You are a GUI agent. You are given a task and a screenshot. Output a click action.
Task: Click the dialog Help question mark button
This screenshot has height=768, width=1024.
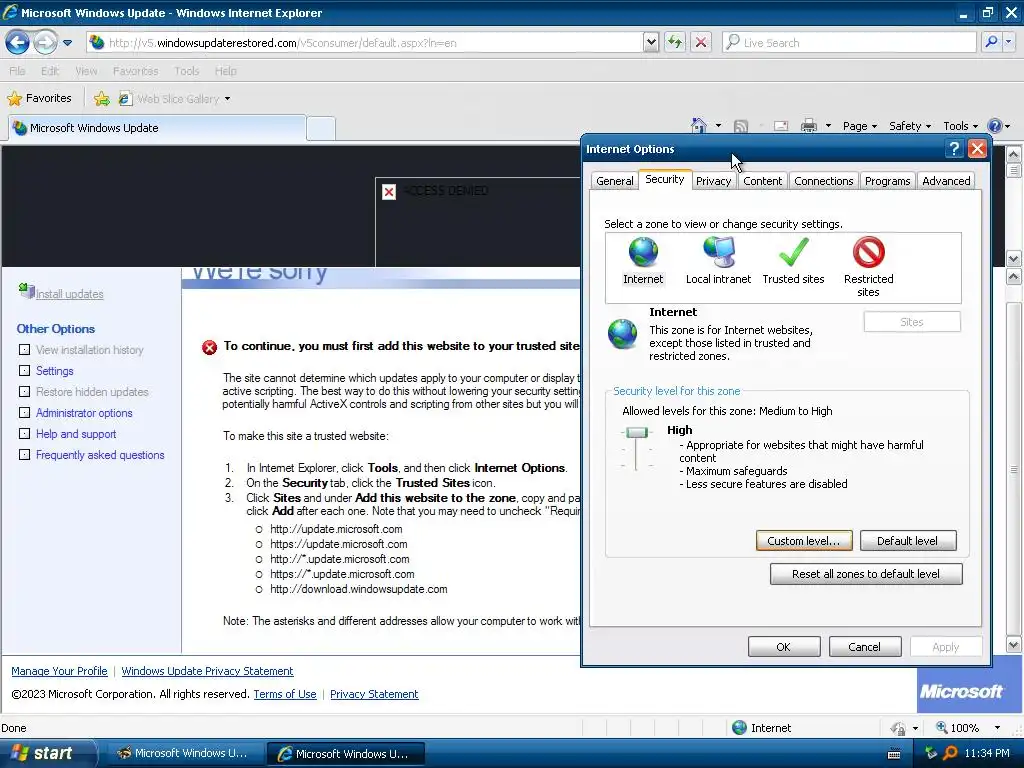[x=953, y=149]
